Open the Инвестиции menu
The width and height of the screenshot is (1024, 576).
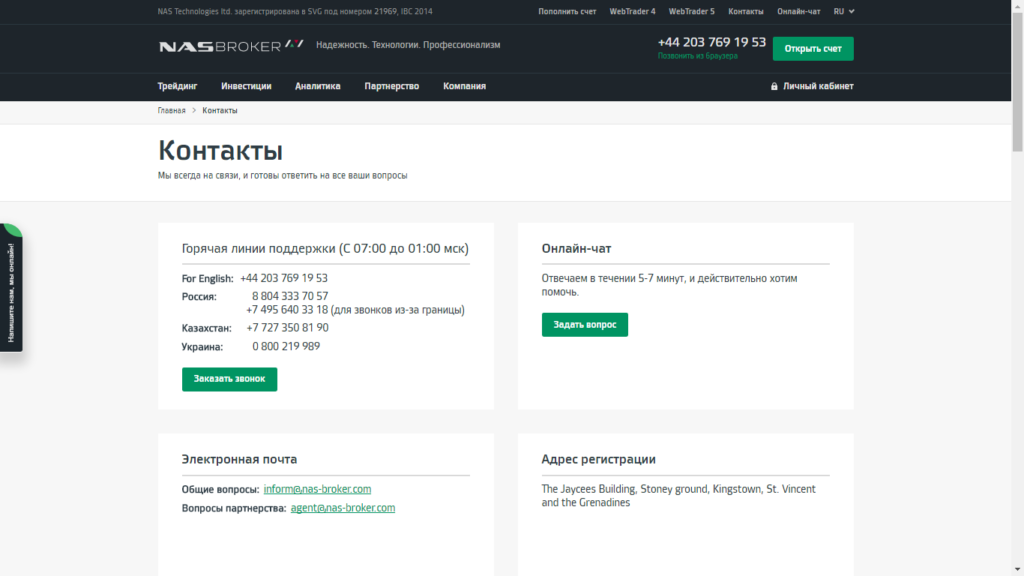click(246, 86)
